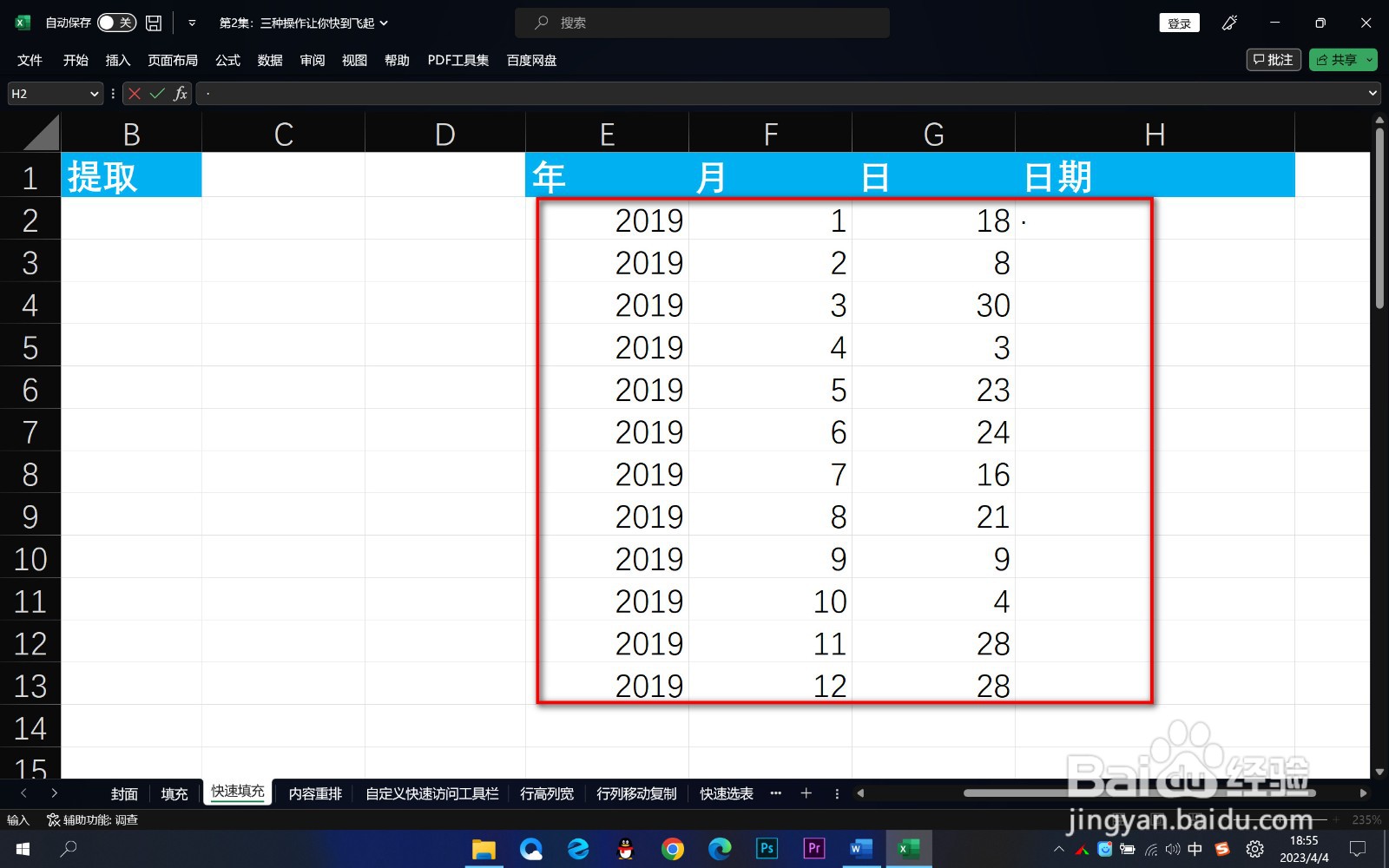Click horizontal scrollbar left arrow
The width and height of the screenshot is (1389, 868).
pyautogui.click(x=860, y=793)
